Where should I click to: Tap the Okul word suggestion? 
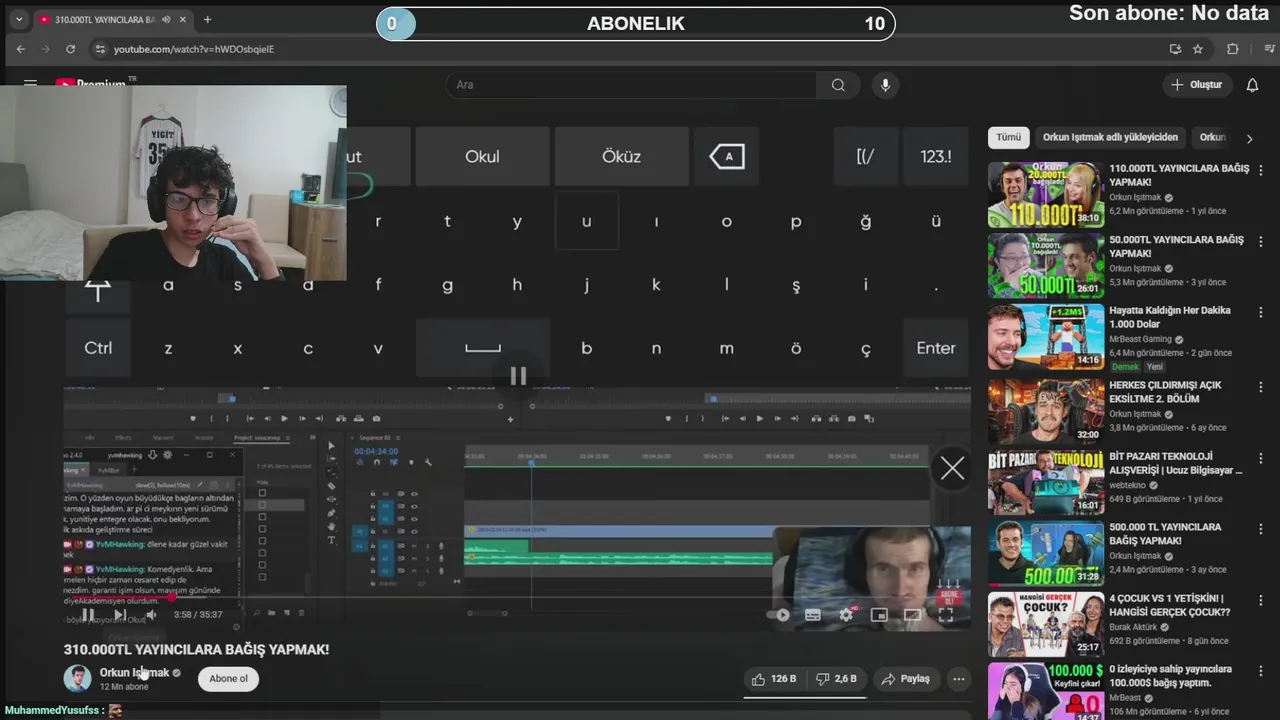[x=482, y=156]
